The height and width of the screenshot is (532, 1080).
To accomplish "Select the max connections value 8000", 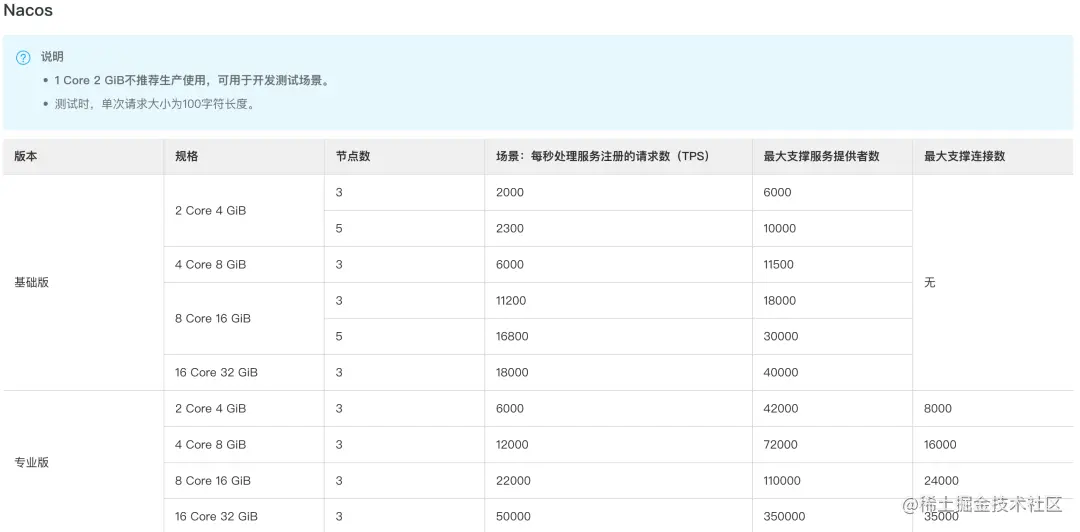I will click(938, 409).
